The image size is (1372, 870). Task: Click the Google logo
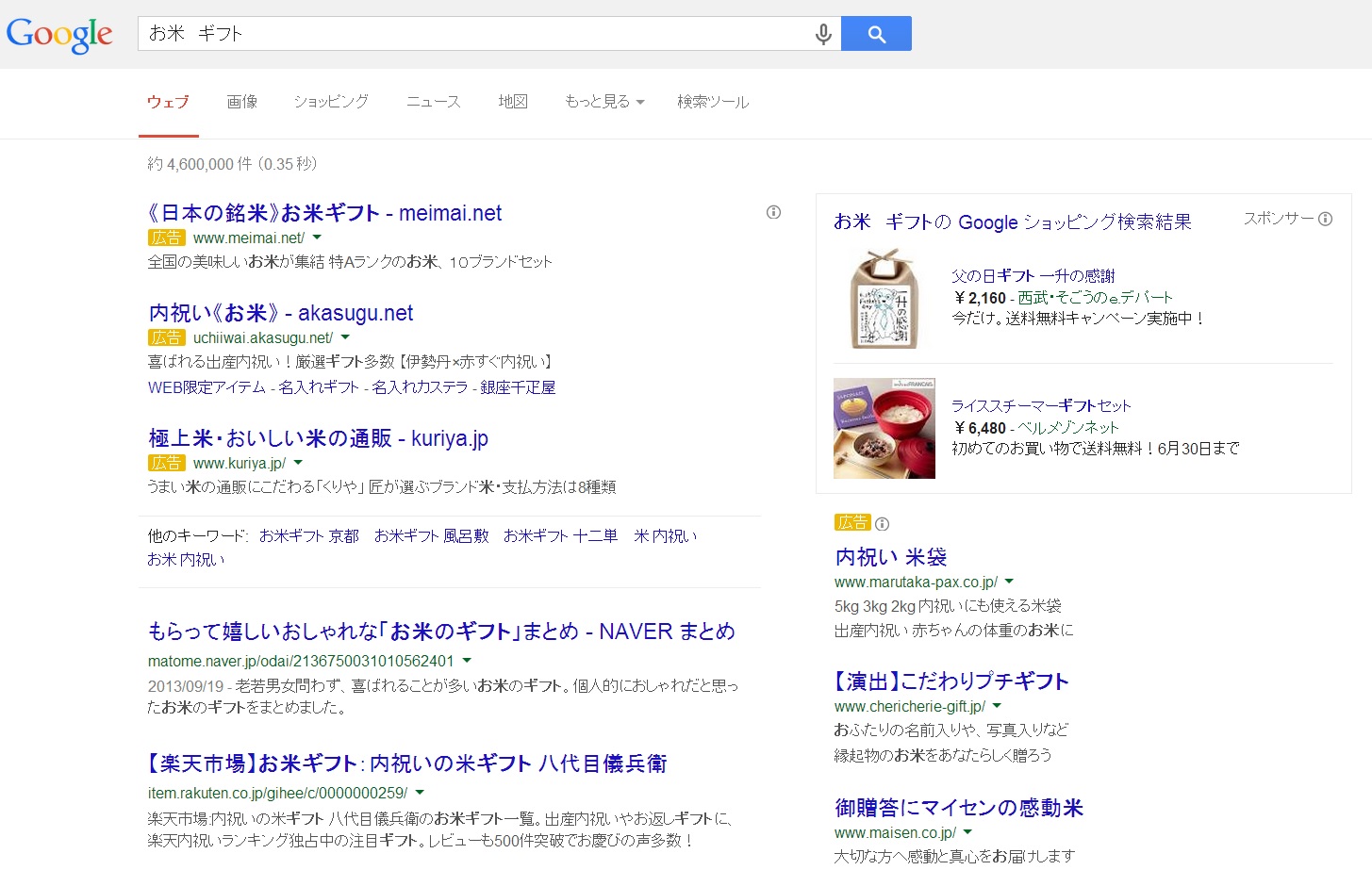59,35
